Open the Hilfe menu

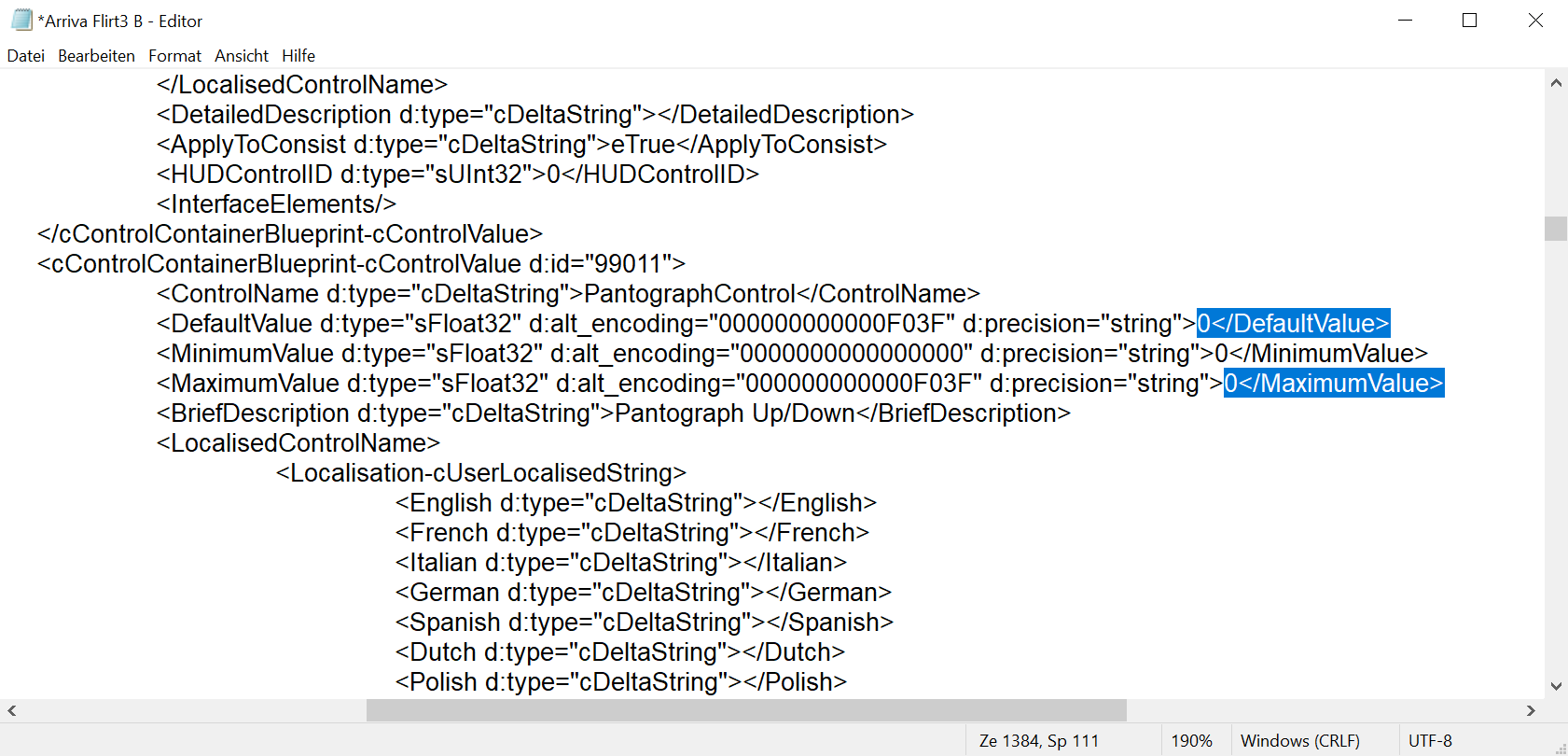coord(298,56)
